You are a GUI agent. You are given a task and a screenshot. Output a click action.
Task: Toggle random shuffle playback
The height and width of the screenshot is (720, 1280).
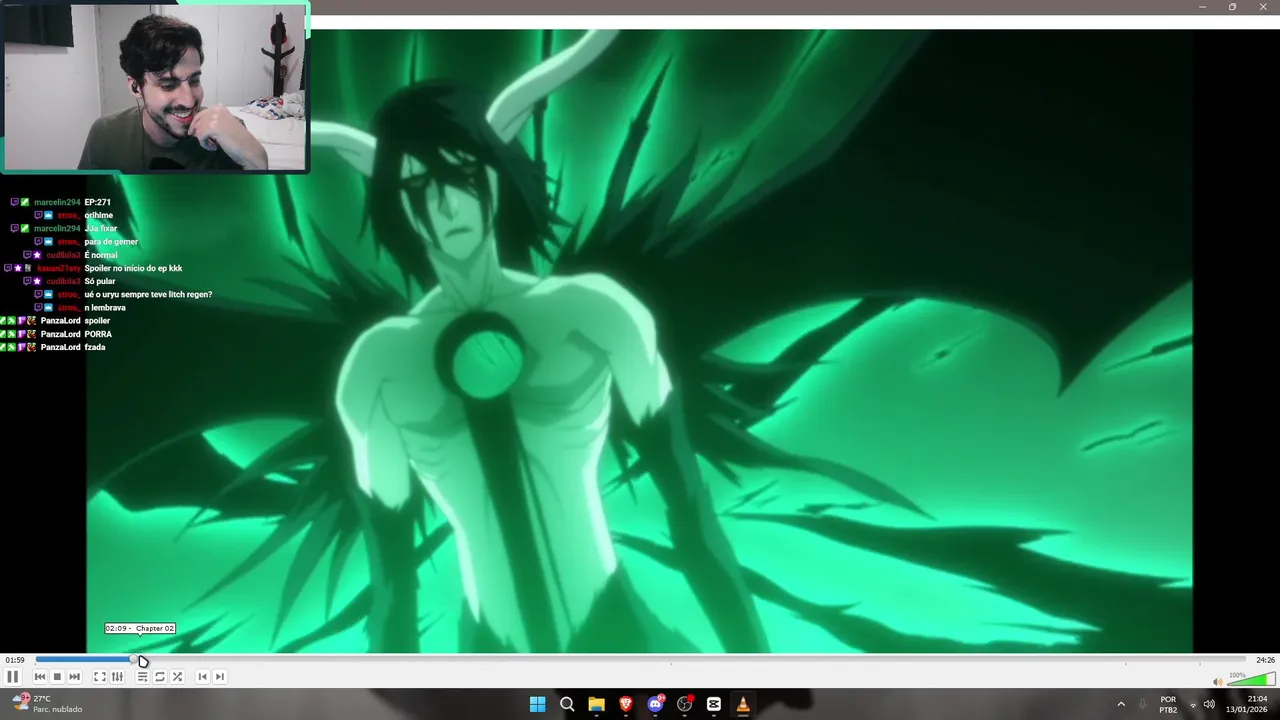[x=177, y=677]
